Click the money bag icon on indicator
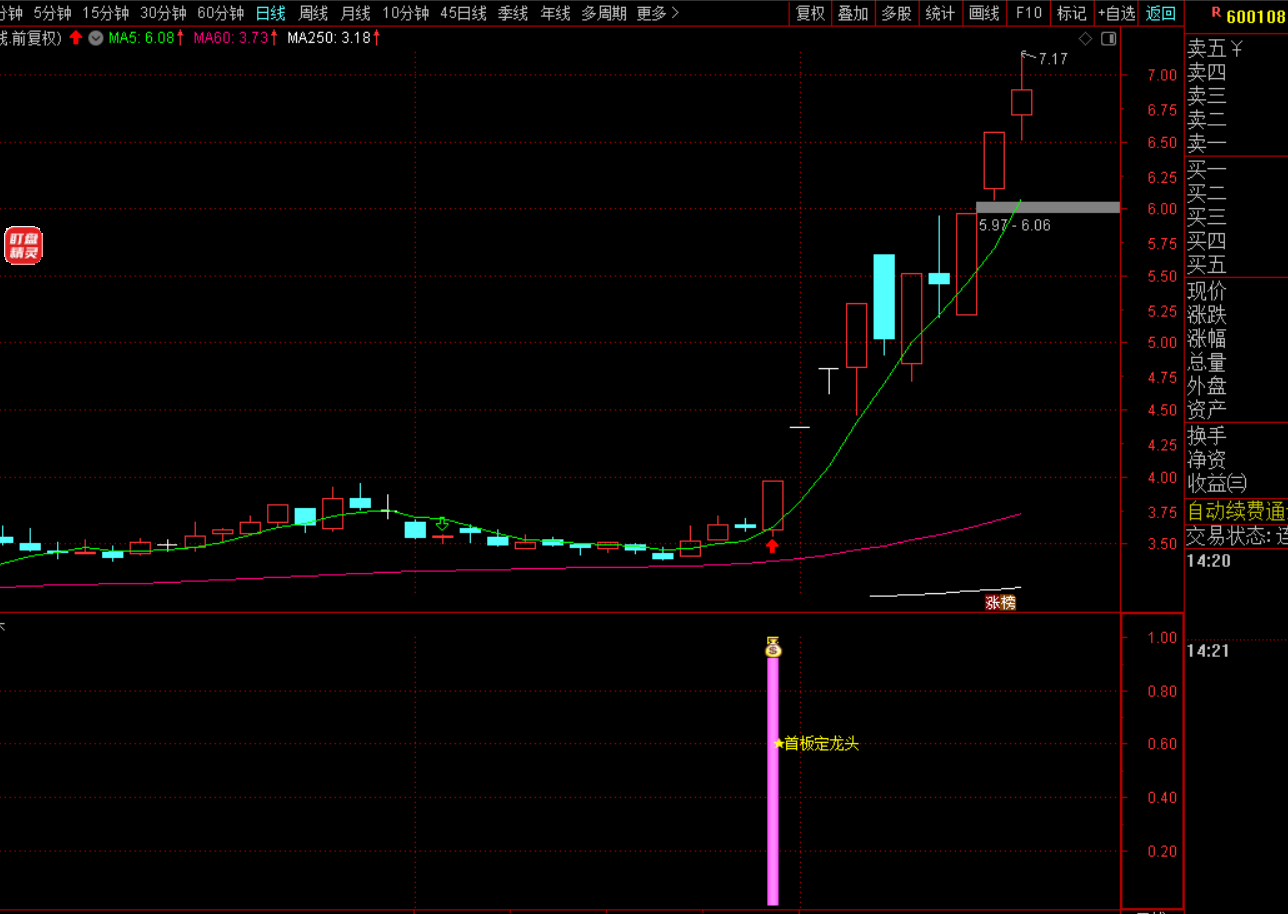This screenshot has width=1288, height=914. [772, 647]
